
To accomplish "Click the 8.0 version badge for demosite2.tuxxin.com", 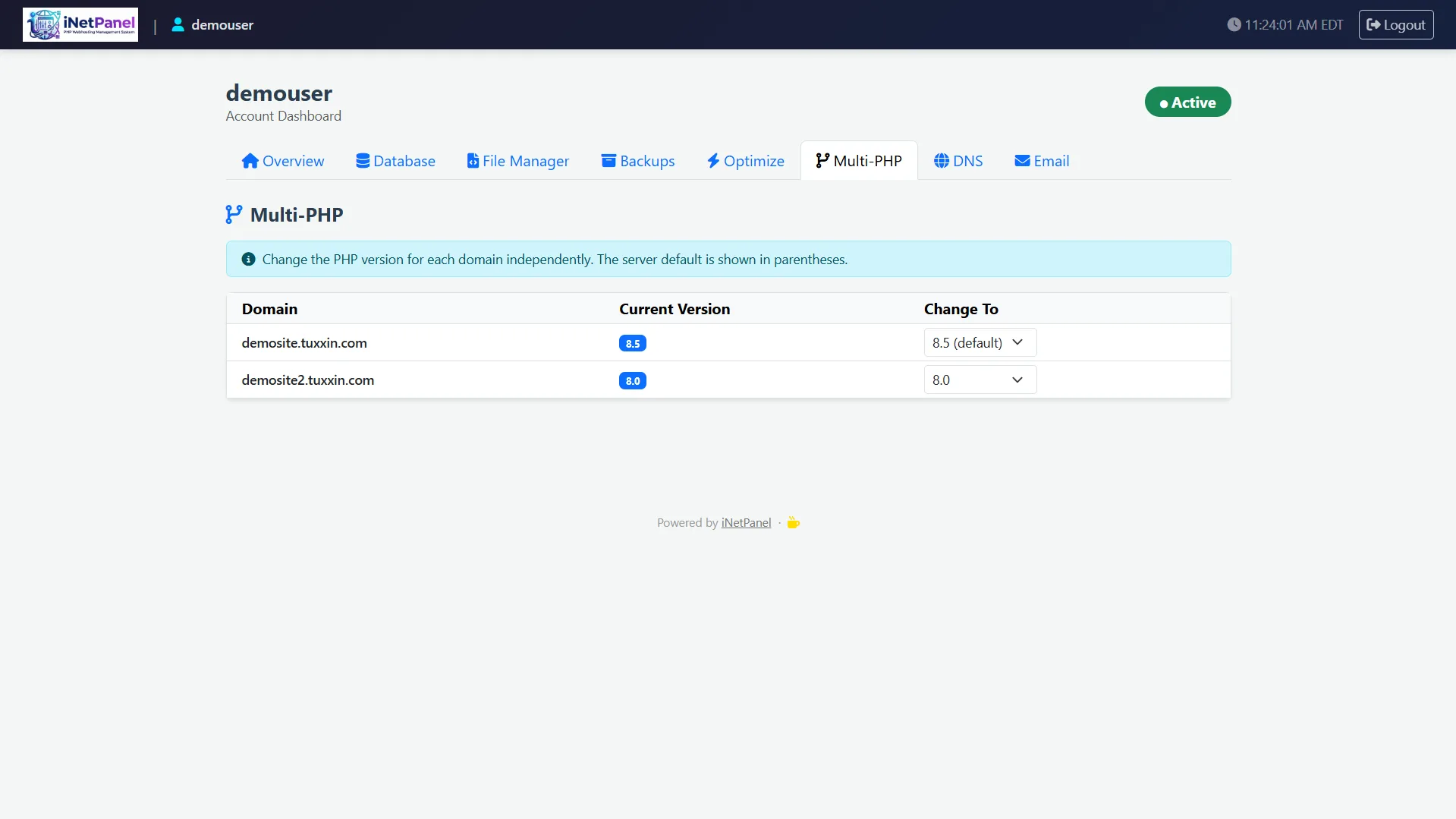I will point(633,380).
